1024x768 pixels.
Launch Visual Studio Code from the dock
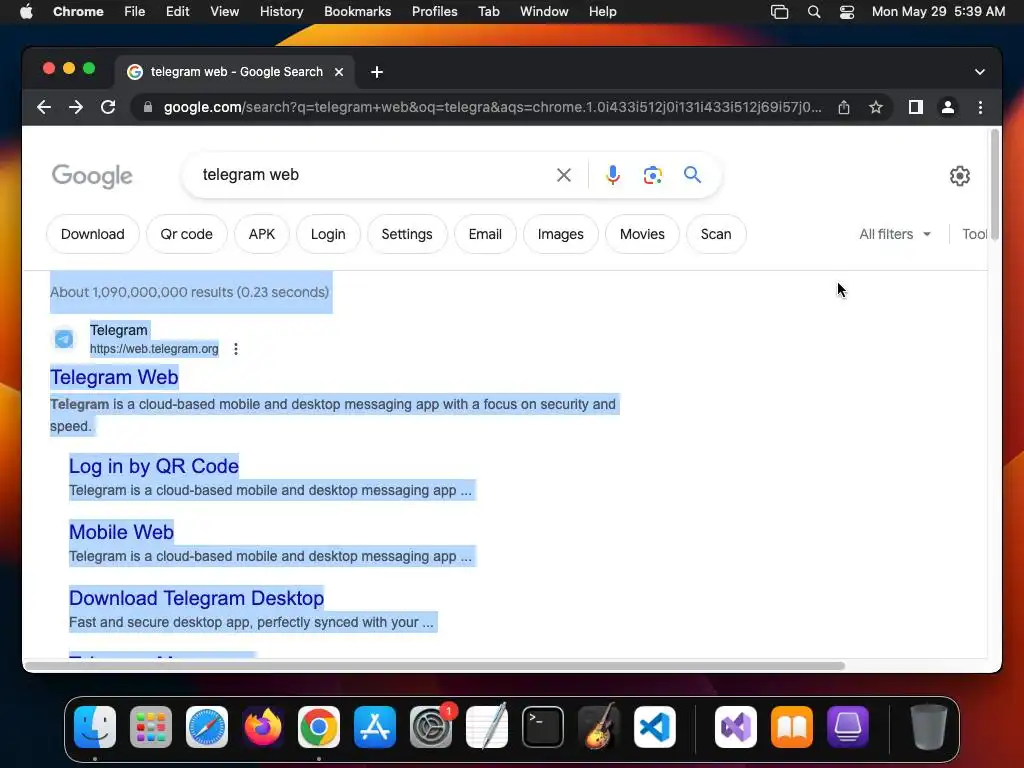tap(655, 727)
